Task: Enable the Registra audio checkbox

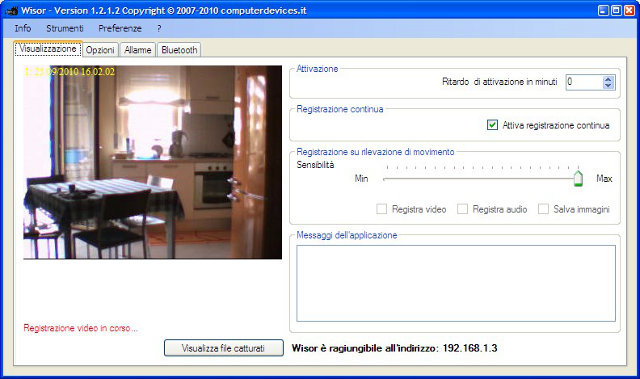Action: tap(462, 209)
